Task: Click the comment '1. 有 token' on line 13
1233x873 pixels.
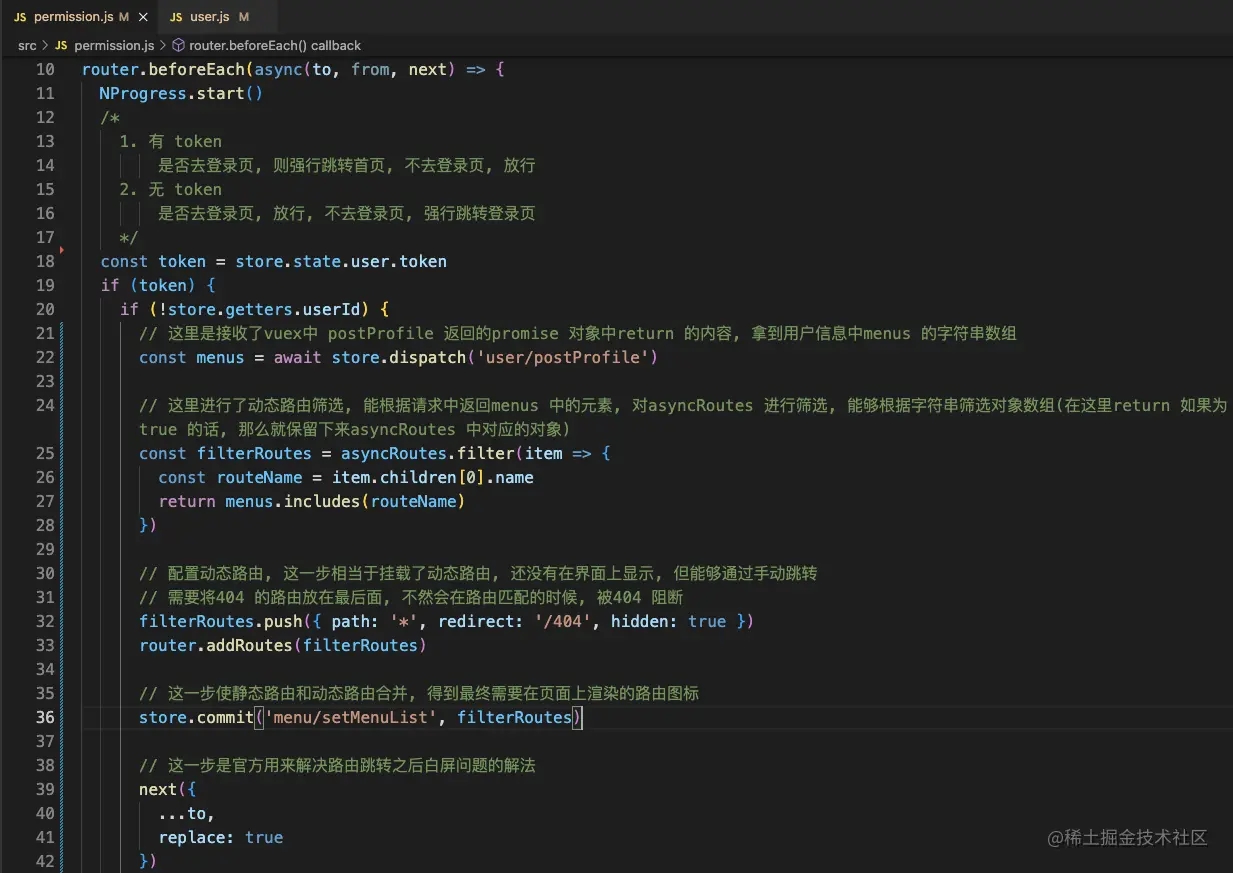Action: tap(171, 141)
